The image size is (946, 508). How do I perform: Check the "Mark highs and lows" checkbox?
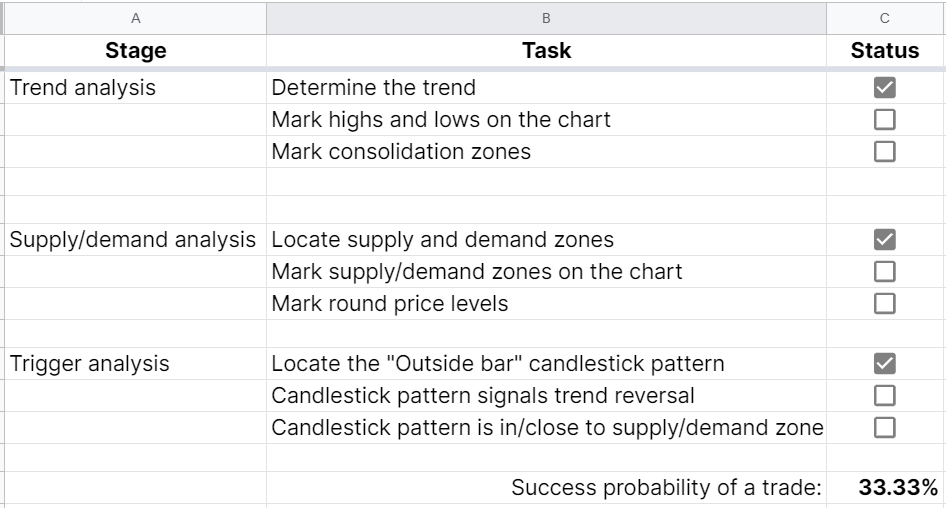(x=884, y=120)
